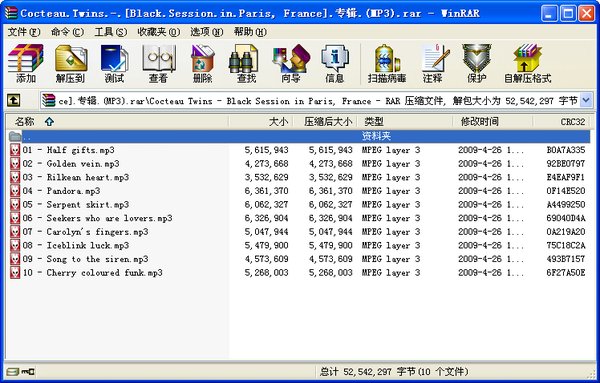The image size is (600, 383).
Task: Click the key icon in status bar
Action: click(28, 372)
